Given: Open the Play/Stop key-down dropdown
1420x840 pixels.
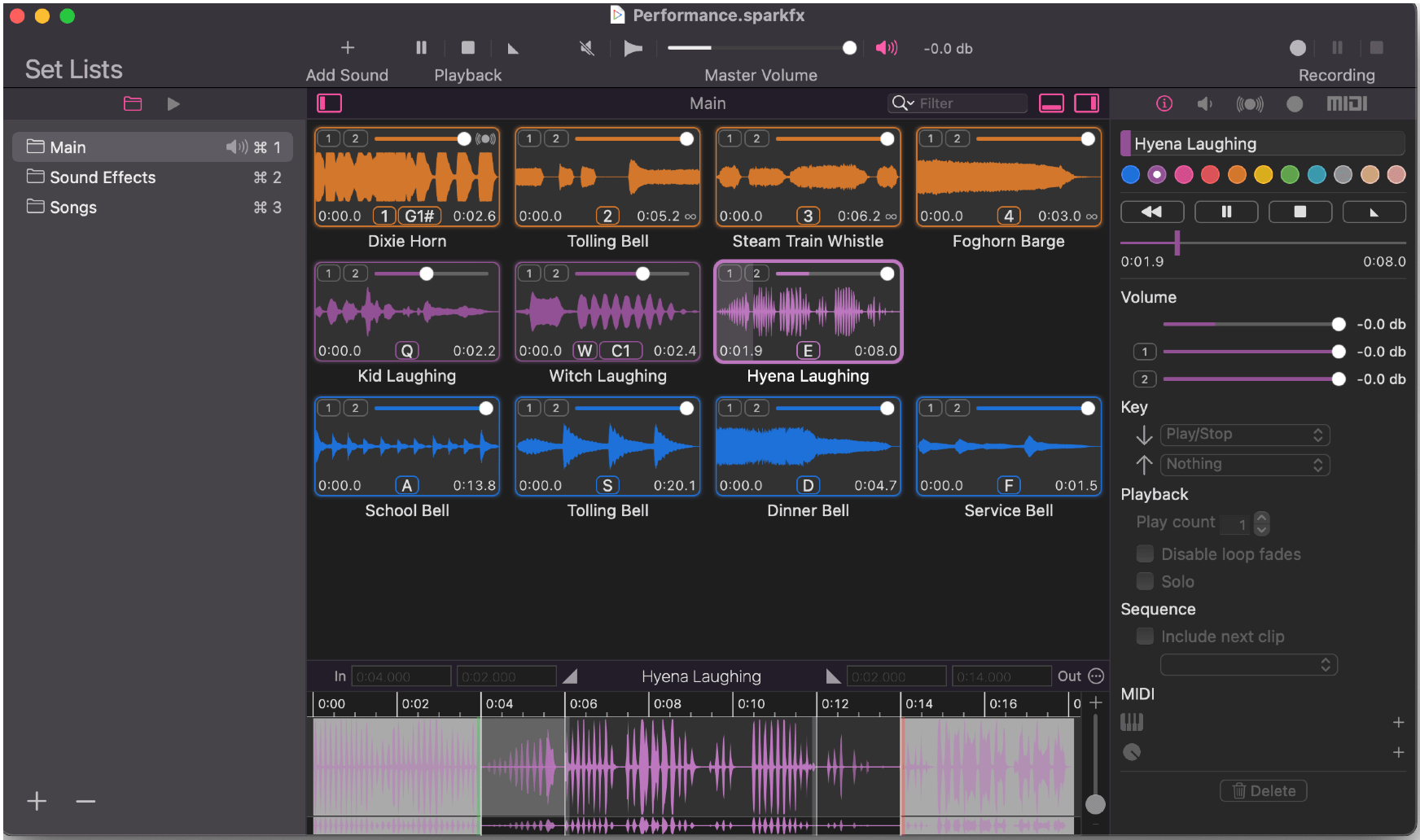Looking at the screenshot, I should [1245, 434].
